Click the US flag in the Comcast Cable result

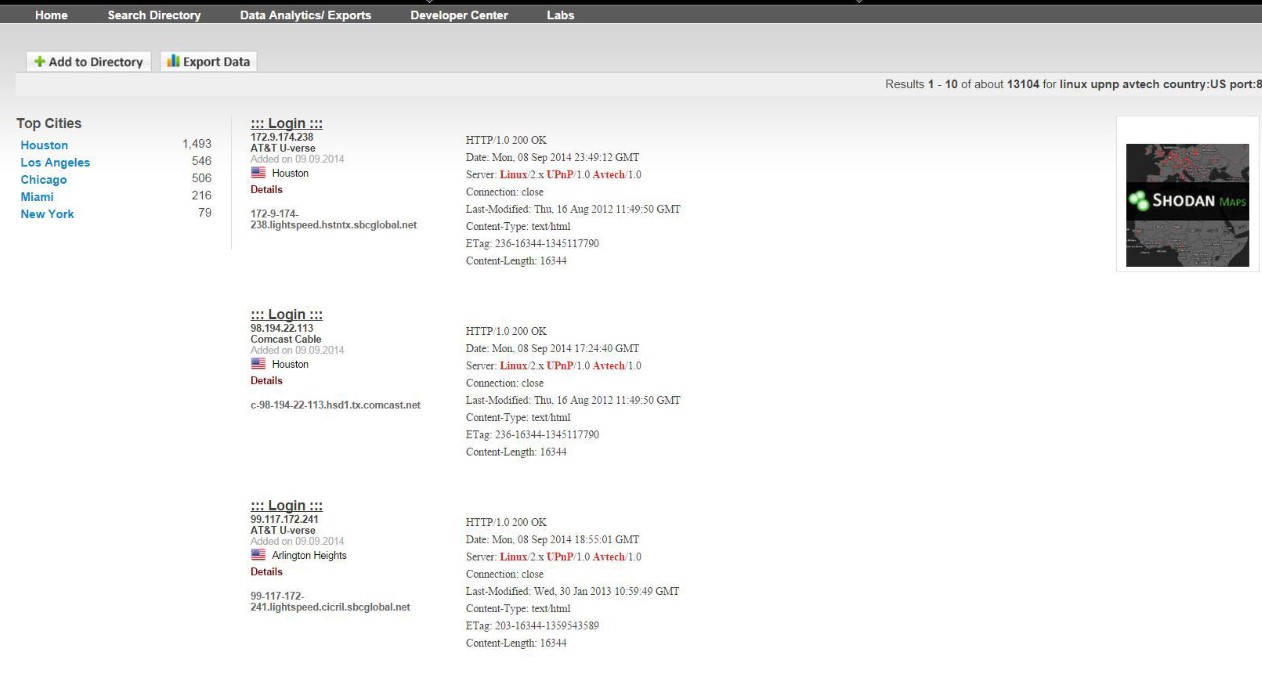(259, 364)
